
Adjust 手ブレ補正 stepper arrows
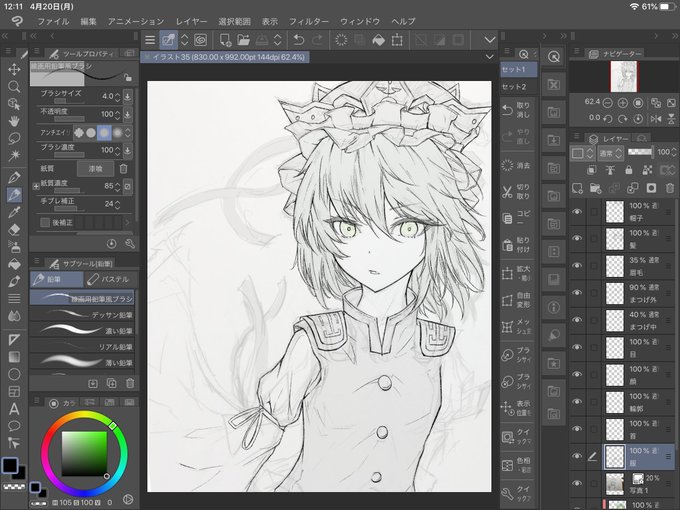click(x=118, y=204)
